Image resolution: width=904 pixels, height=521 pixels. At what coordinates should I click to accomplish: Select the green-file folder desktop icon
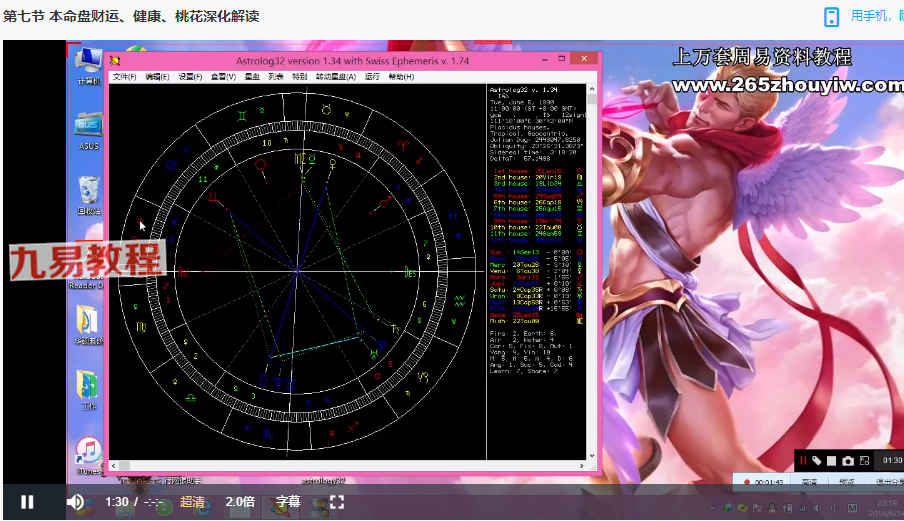(x=88, y=390)
